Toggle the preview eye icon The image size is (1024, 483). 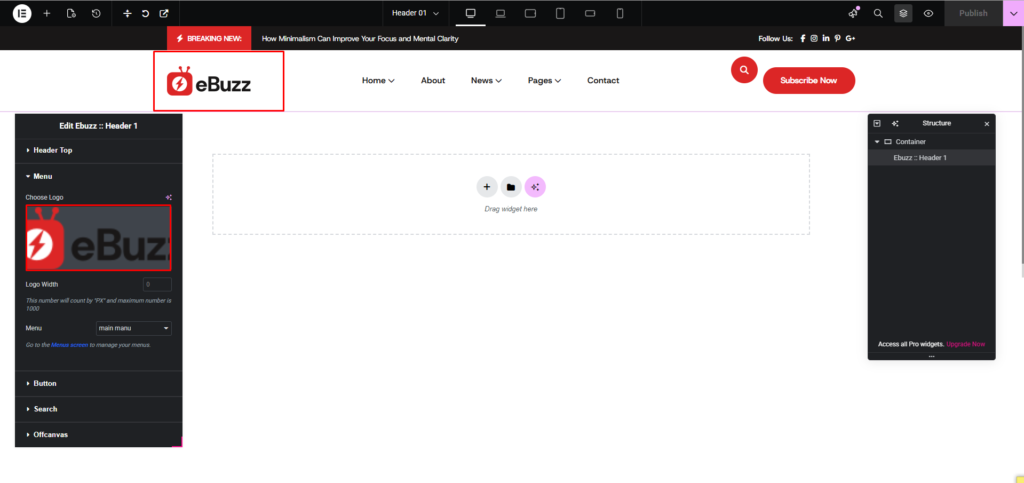(x=929, y=13)
